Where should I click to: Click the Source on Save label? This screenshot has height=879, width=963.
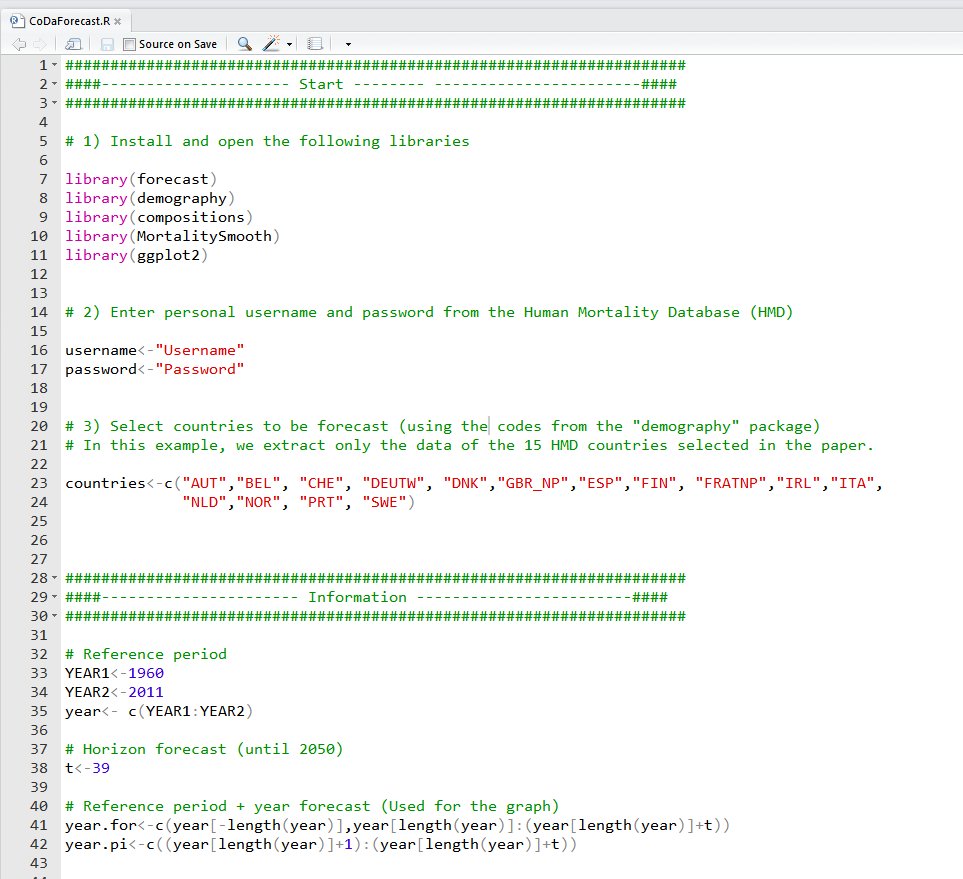(x=177, y=44)
